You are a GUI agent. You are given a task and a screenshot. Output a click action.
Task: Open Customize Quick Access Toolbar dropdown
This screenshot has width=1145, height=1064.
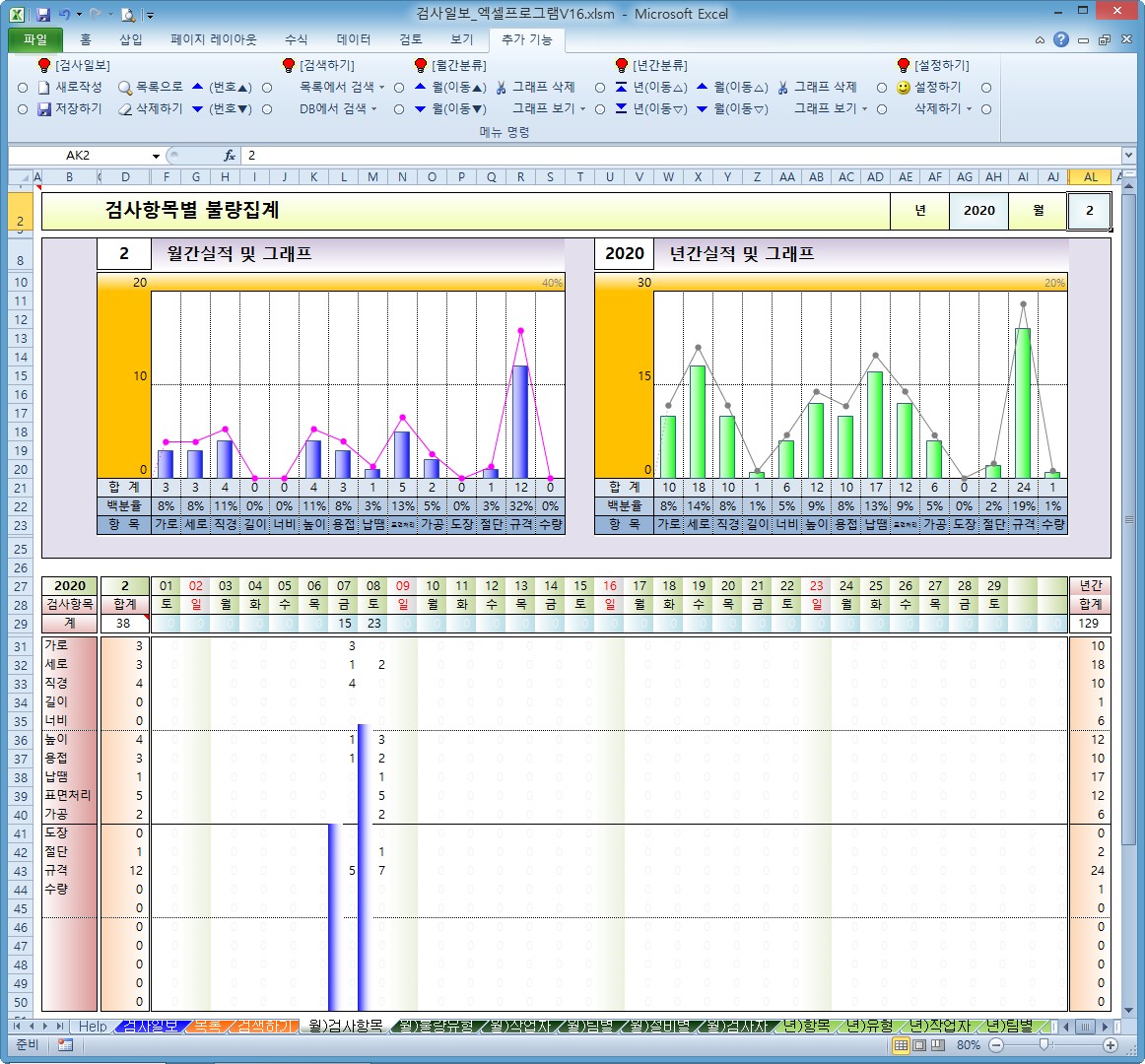coord(150,15)
